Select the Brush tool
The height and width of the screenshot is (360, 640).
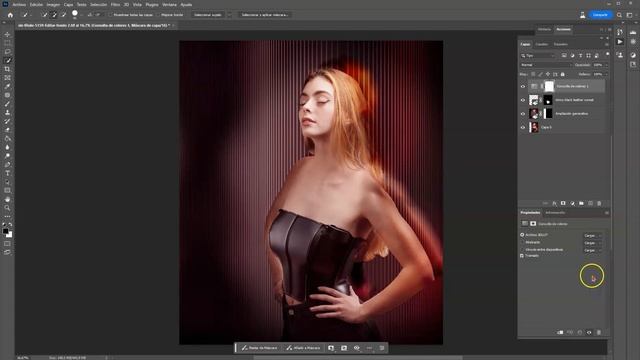pos(7,104)
